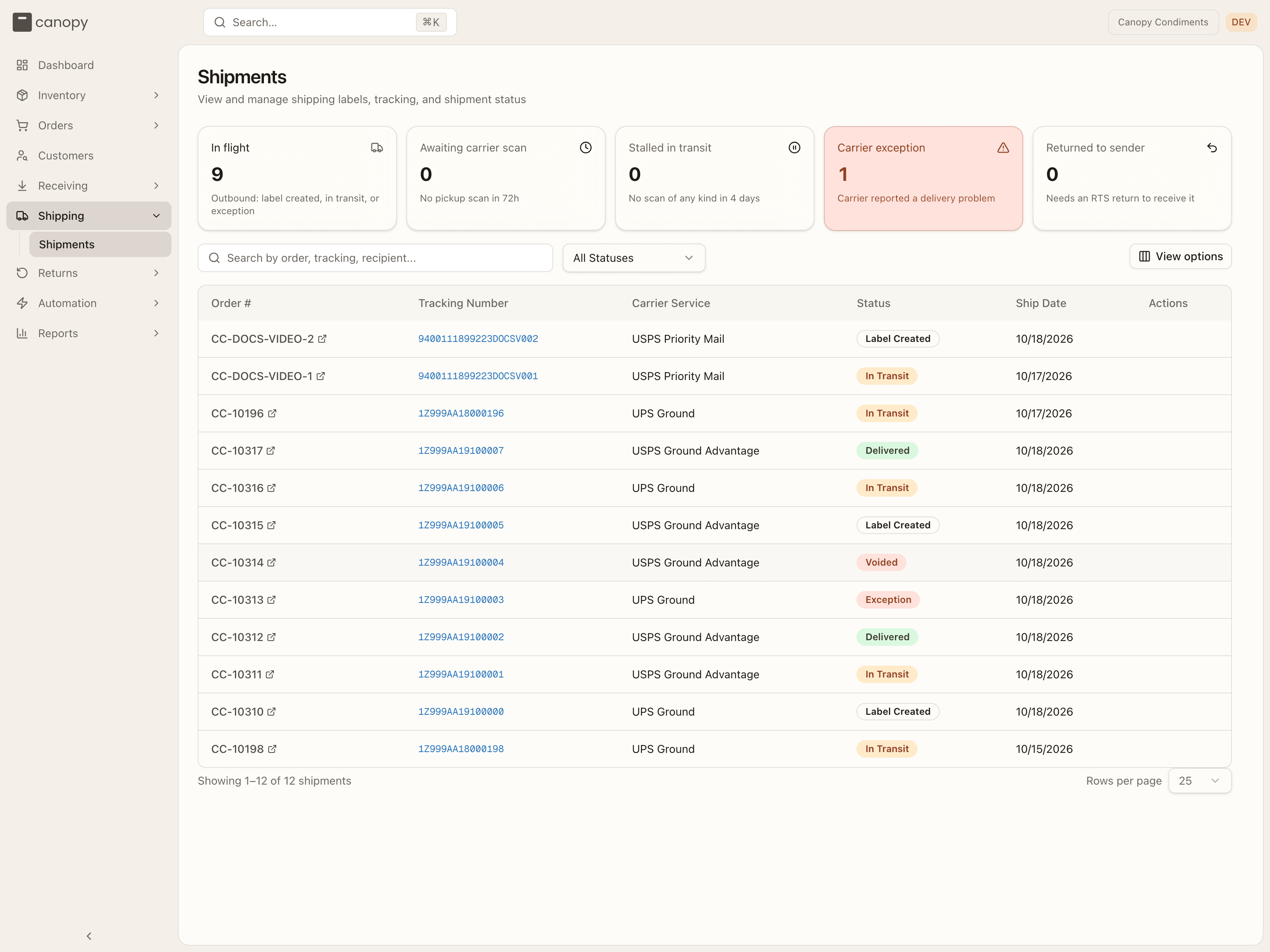1270x952 pixels.
Task: Click the clock icon on Awaiting carrier scan
Action: click(586, 148)
